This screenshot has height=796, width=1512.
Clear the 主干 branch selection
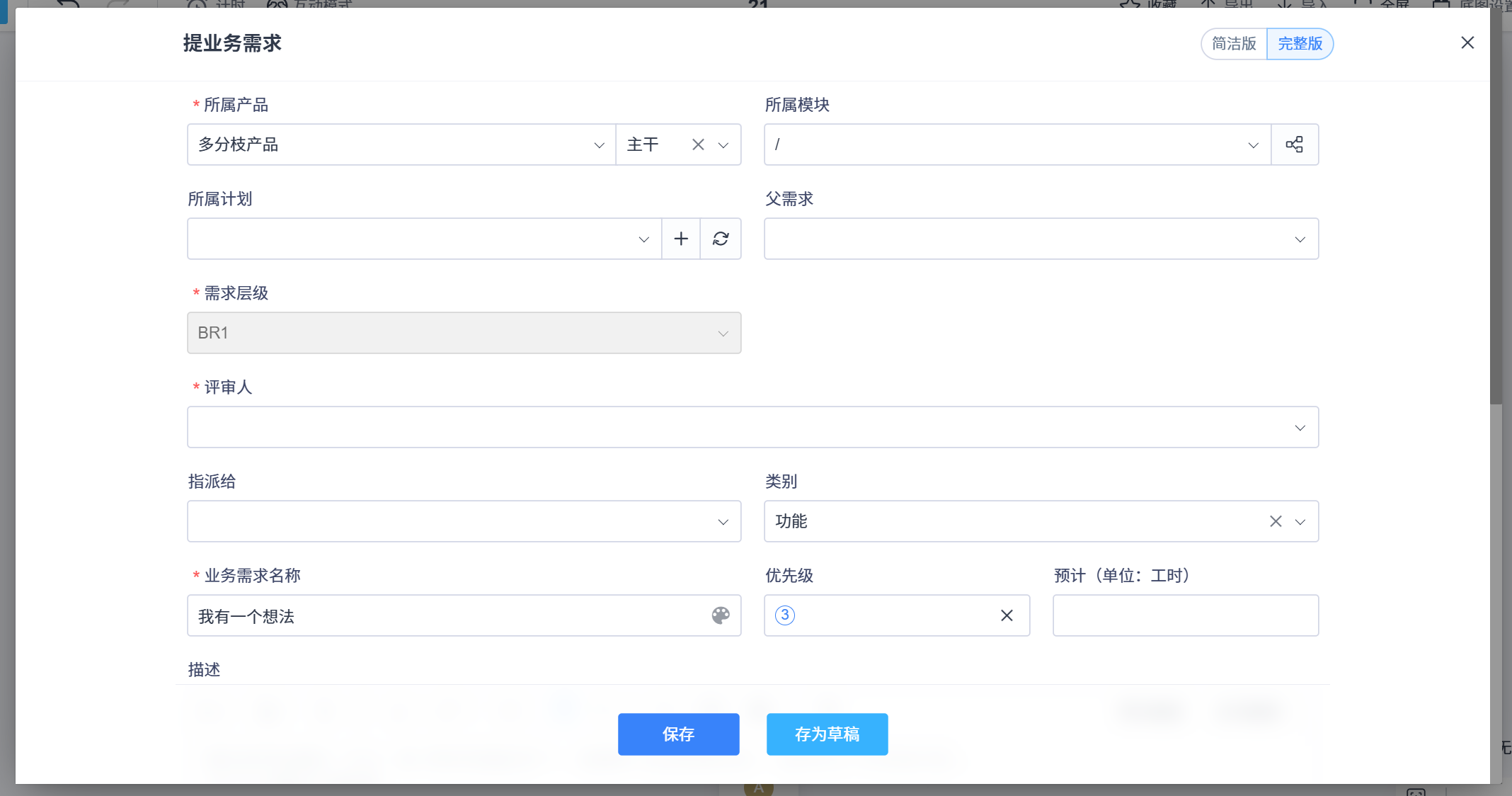coord(698,144)
